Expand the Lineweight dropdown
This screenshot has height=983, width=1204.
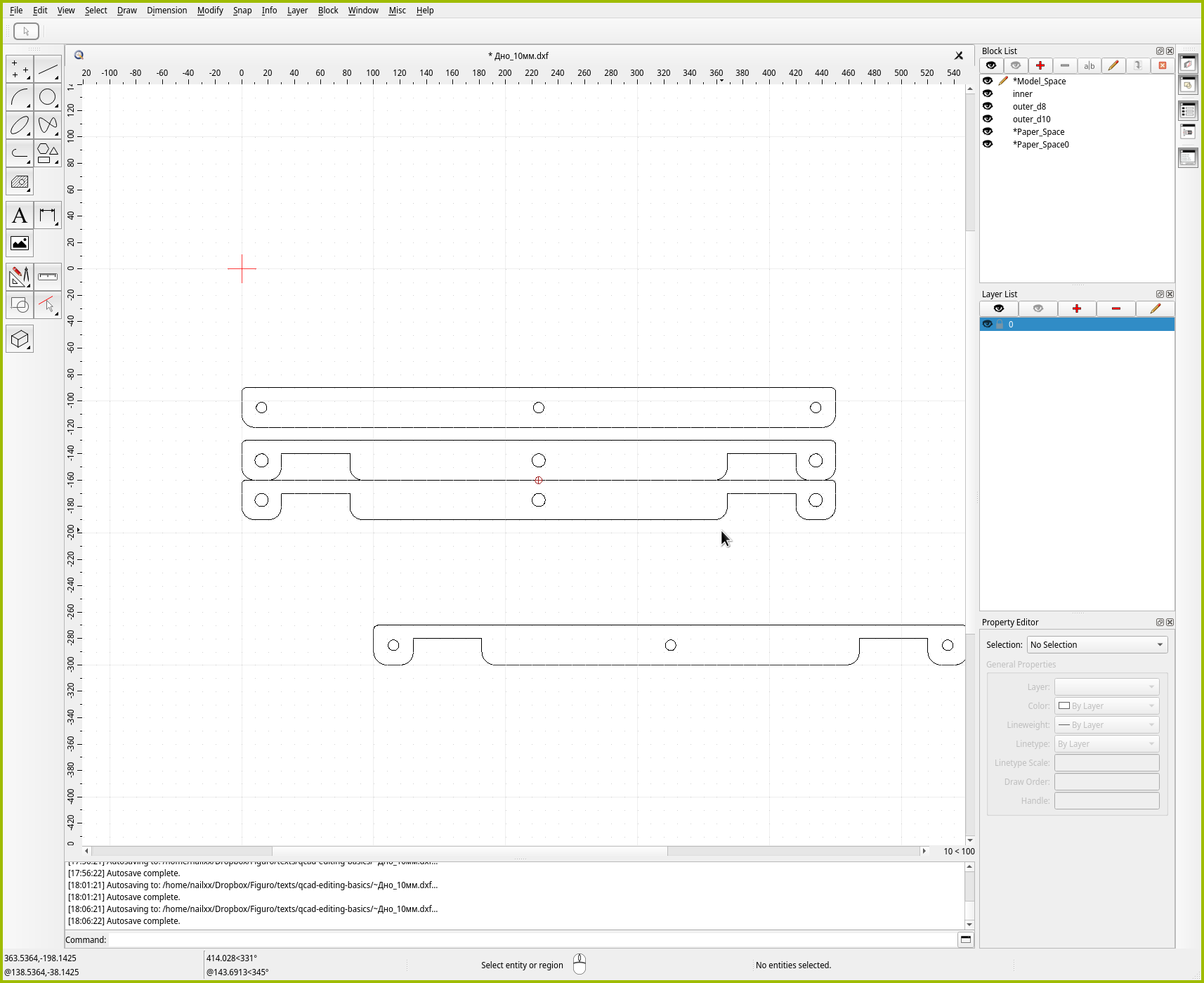[1106, 724]
